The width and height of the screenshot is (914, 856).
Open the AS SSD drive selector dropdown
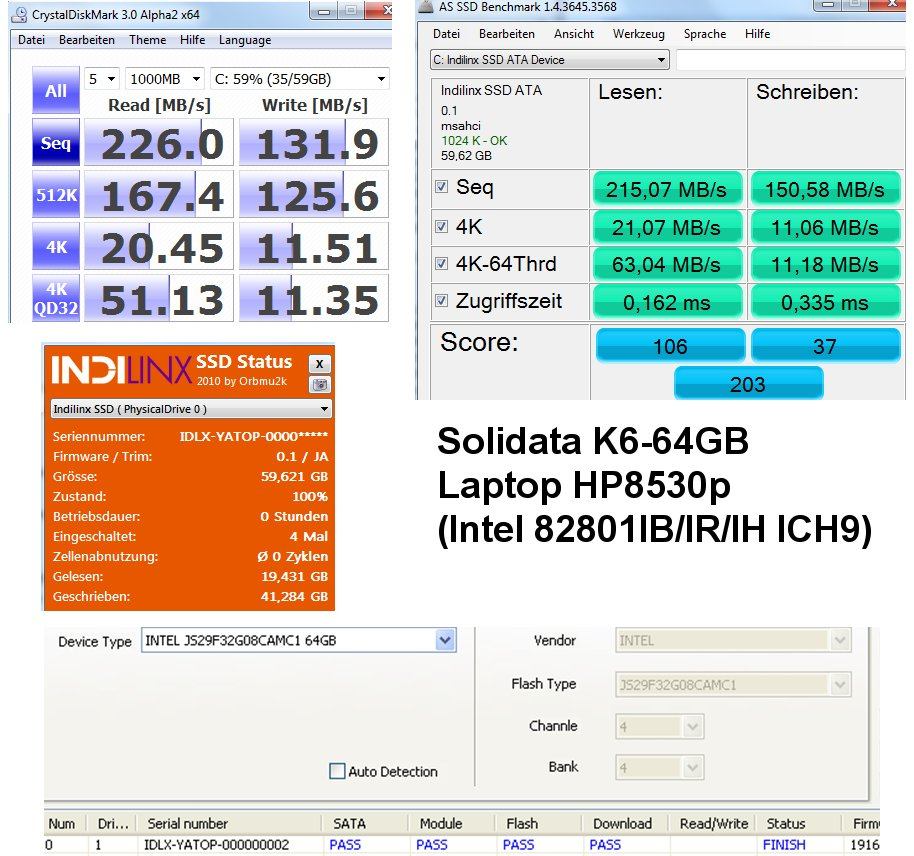point(550,59)
